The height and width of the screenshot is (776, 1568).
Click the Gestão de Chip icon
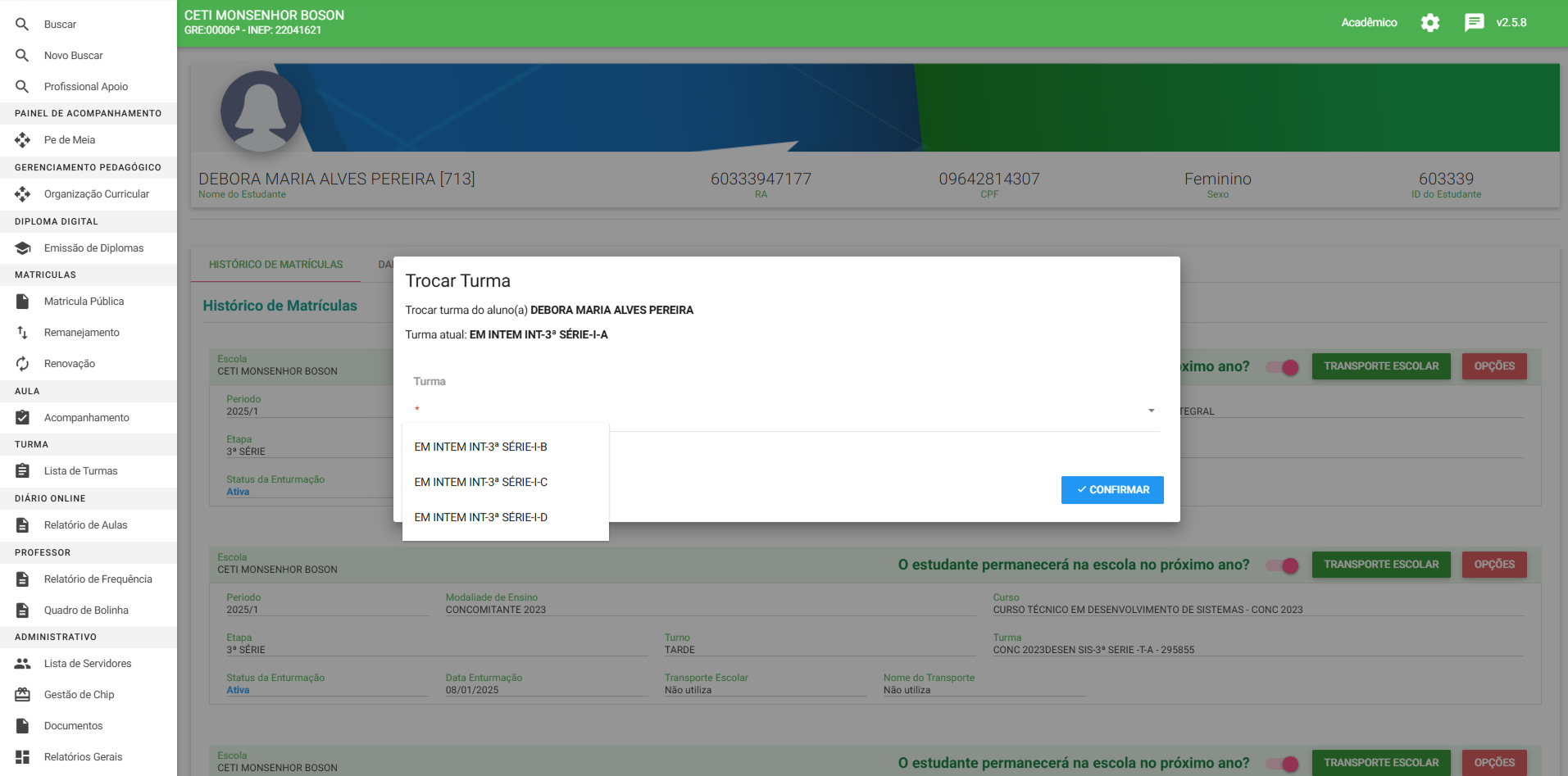point(22,695)
